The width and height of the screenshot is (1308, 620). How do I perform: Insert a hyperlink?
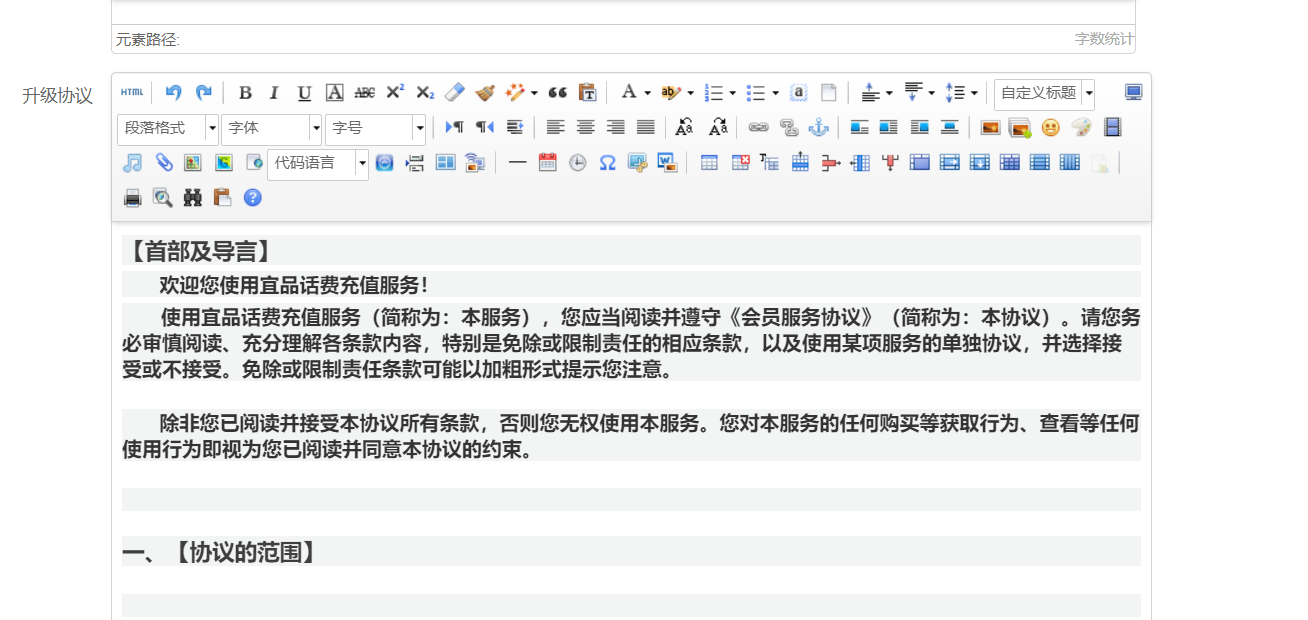point(759,128)
